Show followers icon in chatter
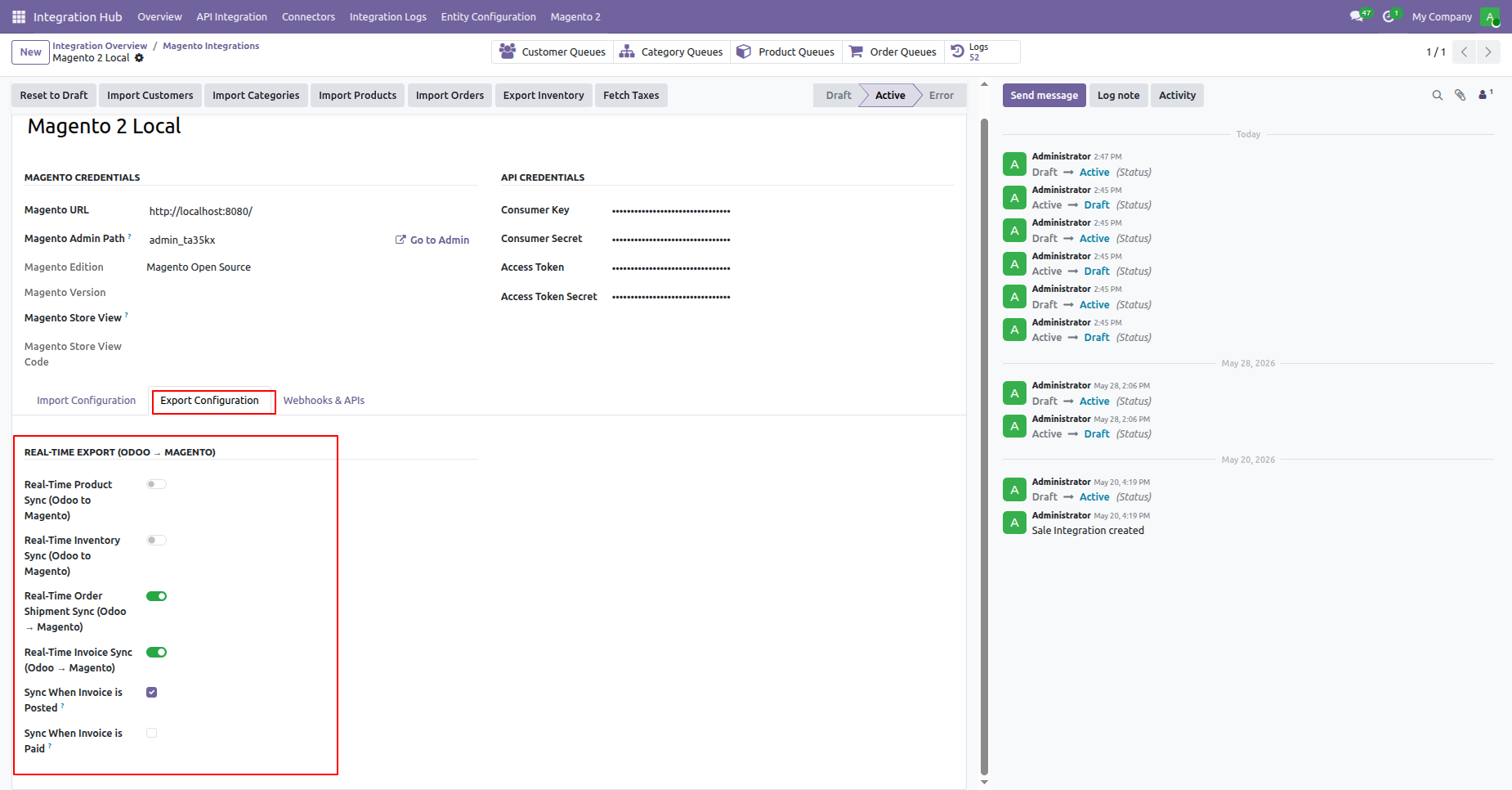The height and width of the screenshot is (790, 1512). click(1485, 95)
